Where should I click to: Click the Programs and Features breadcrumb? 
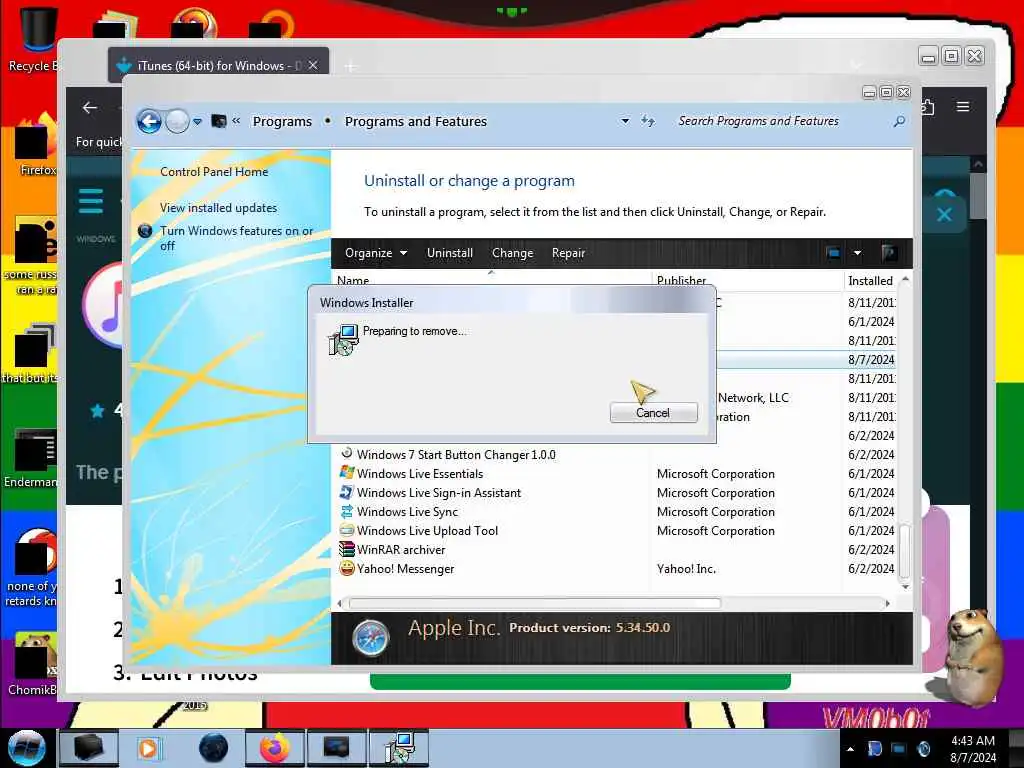click(x=415, y=121)
